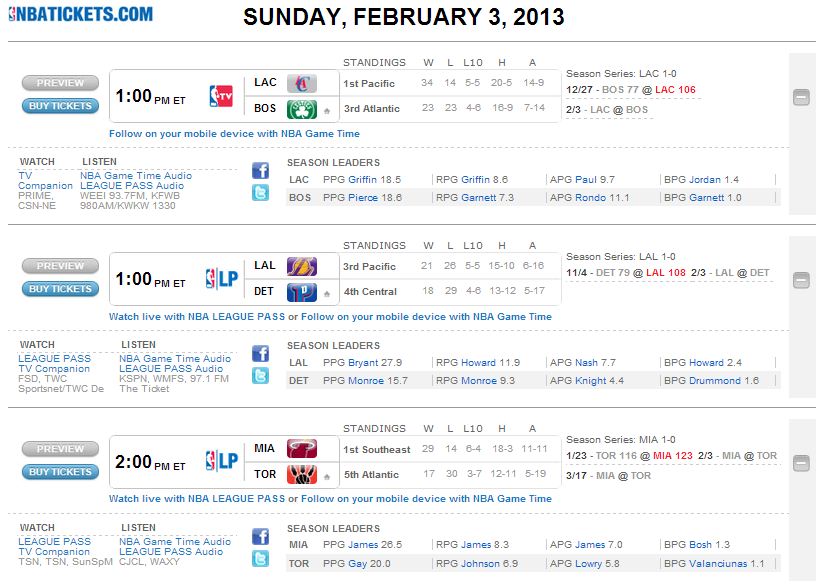Collapse the LAL at DET game panel
This screenshot has height=586, width=821.
coord(801,280)
